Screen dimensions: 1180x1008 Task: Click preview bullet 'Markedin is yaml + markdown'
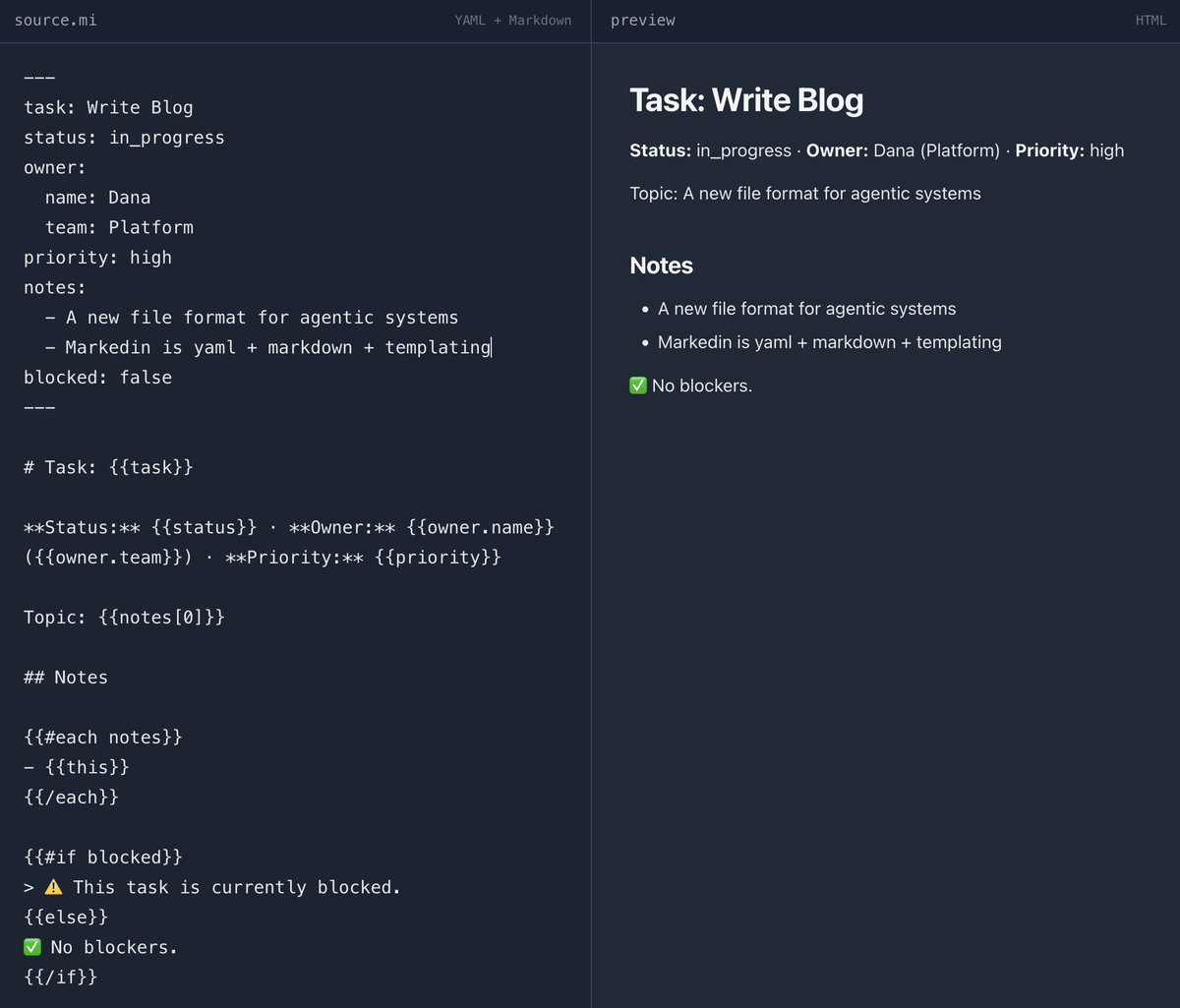pos(830,342)
